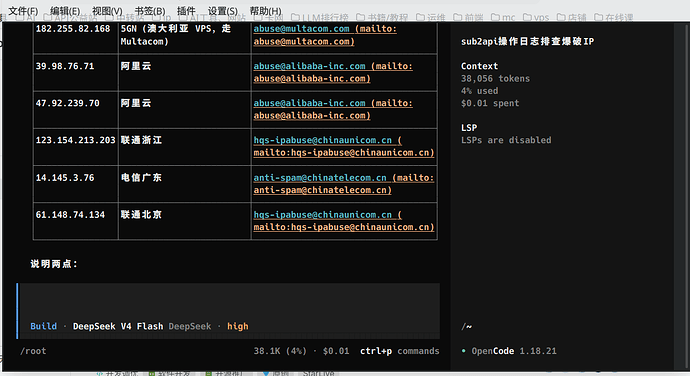Click the LSPs are disabled message

coord(506,140)
